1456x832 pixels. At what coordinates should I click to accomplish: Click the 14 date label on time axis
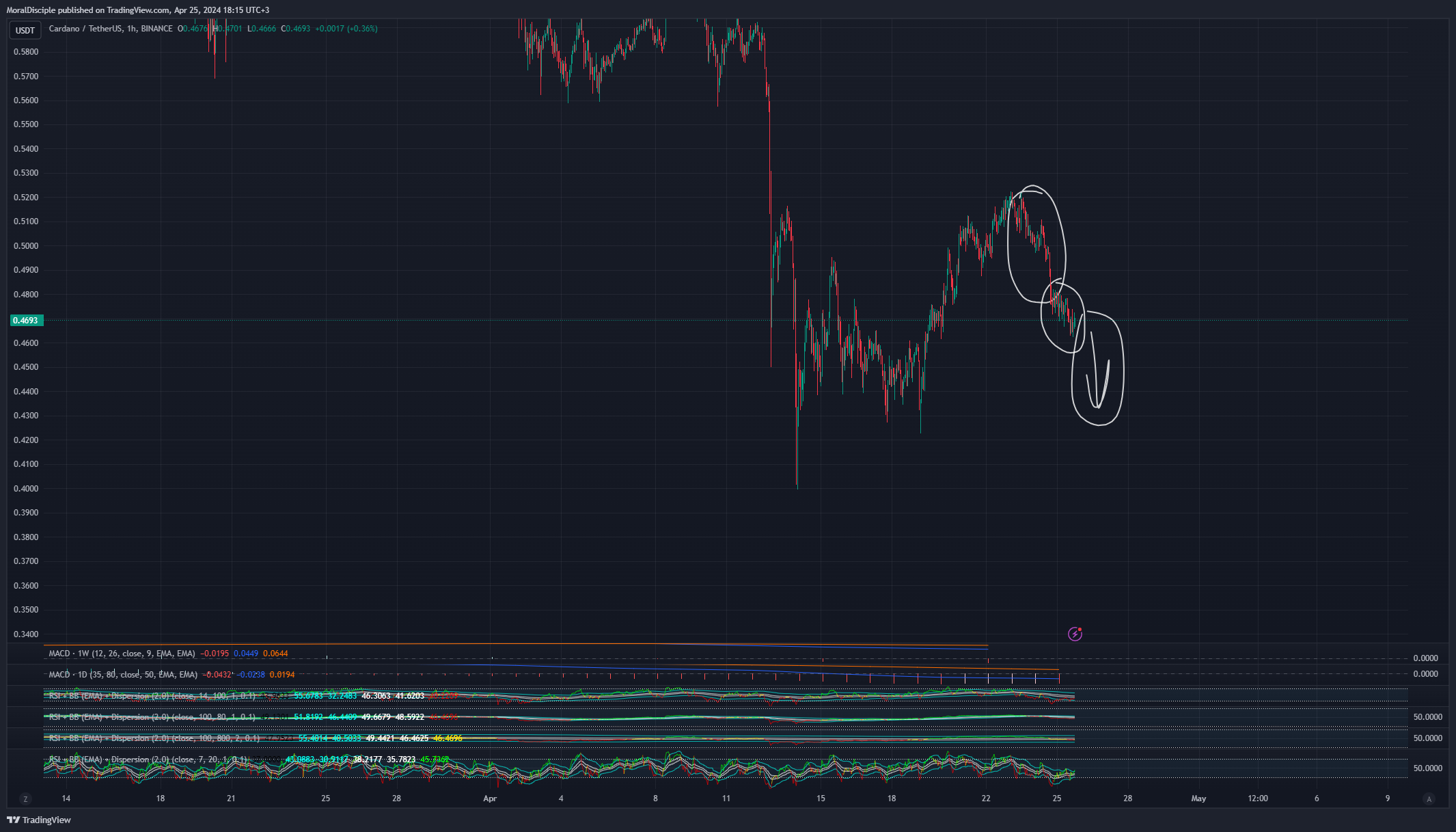[66, 799]
